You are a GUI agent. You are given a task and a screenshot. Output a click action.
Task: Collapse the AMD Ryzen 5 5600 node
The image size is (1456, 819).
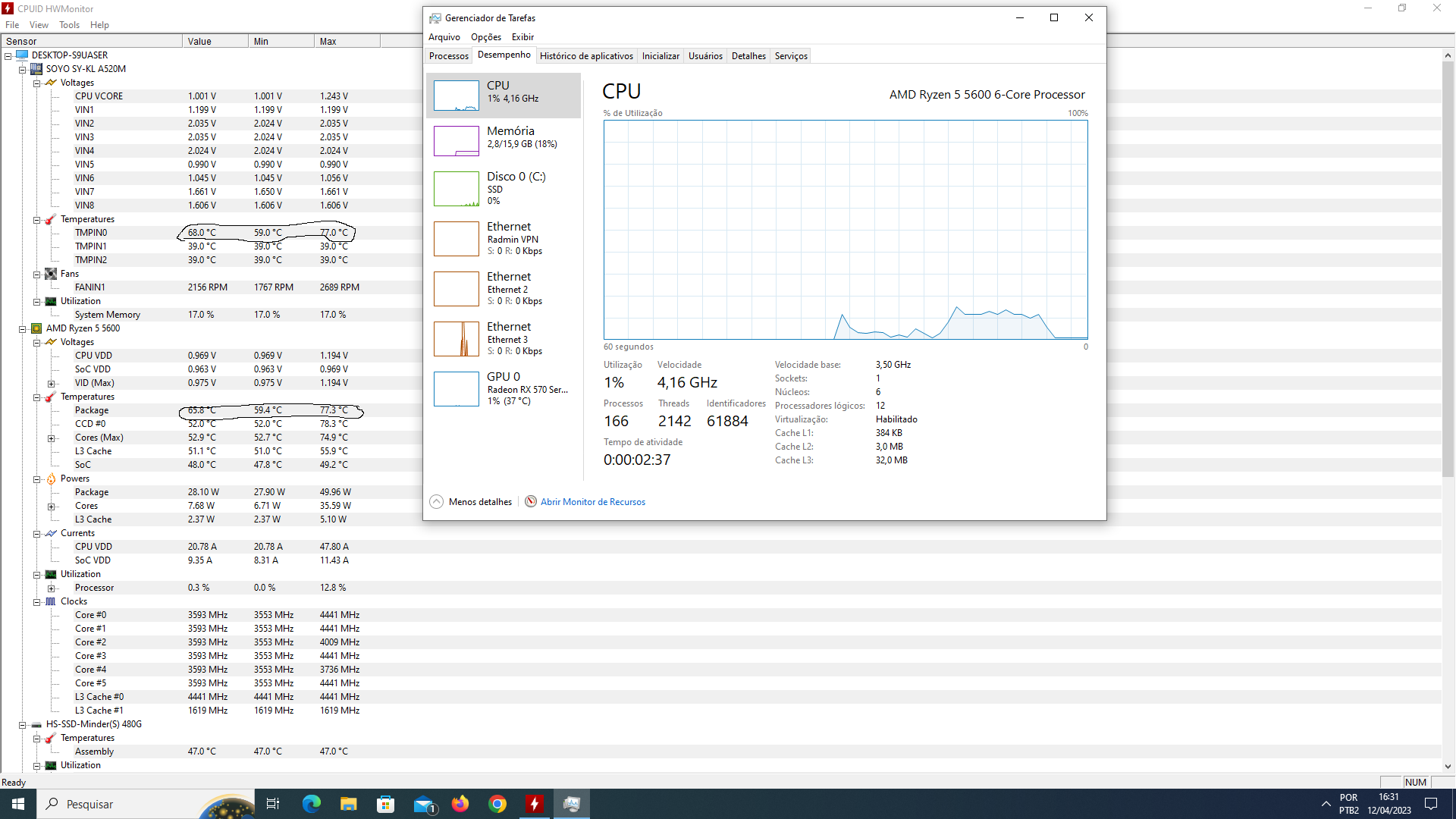tap(23, 328)
